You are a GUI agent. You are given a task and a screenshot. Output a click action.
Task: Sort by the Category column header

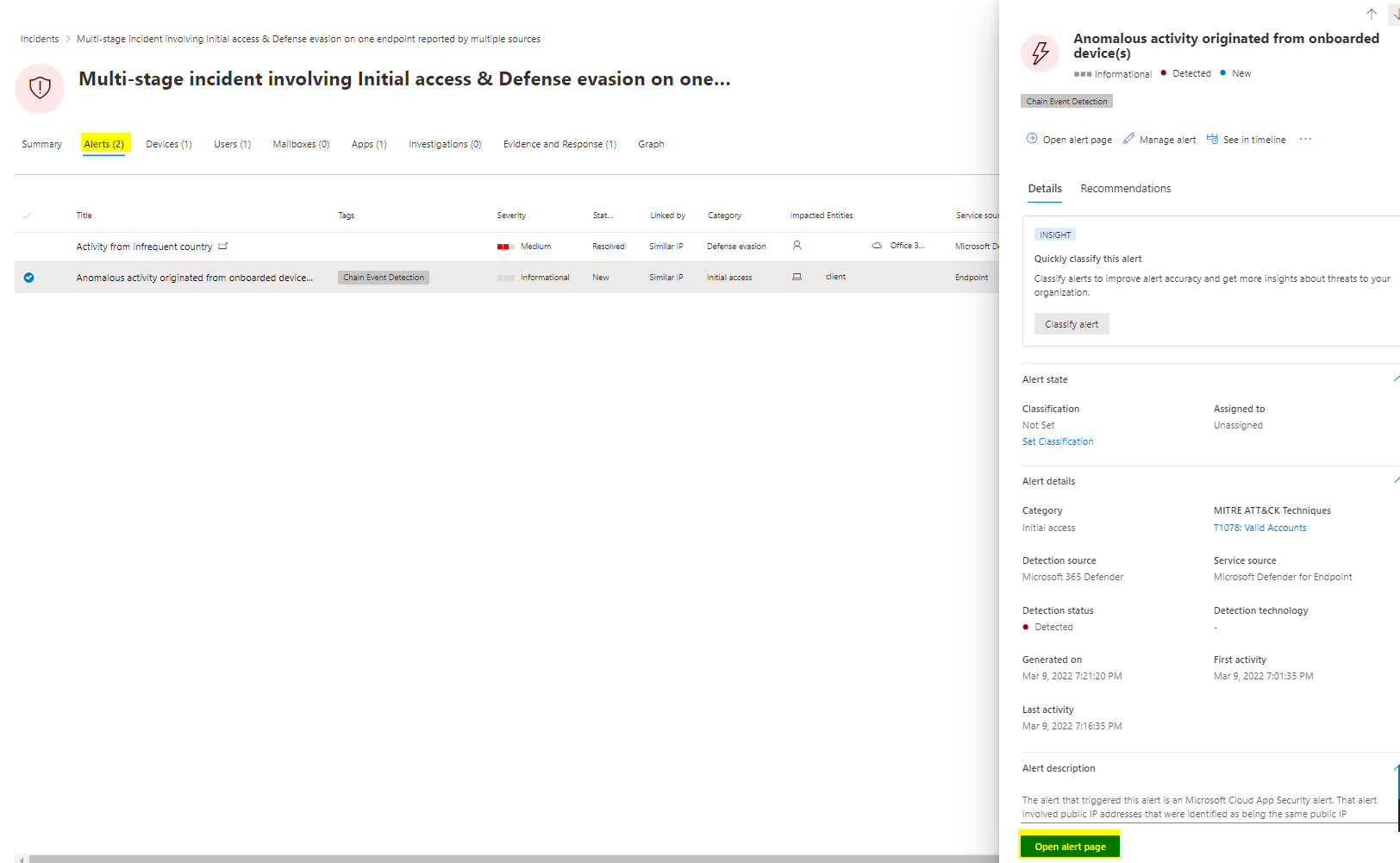pos(724,216)
